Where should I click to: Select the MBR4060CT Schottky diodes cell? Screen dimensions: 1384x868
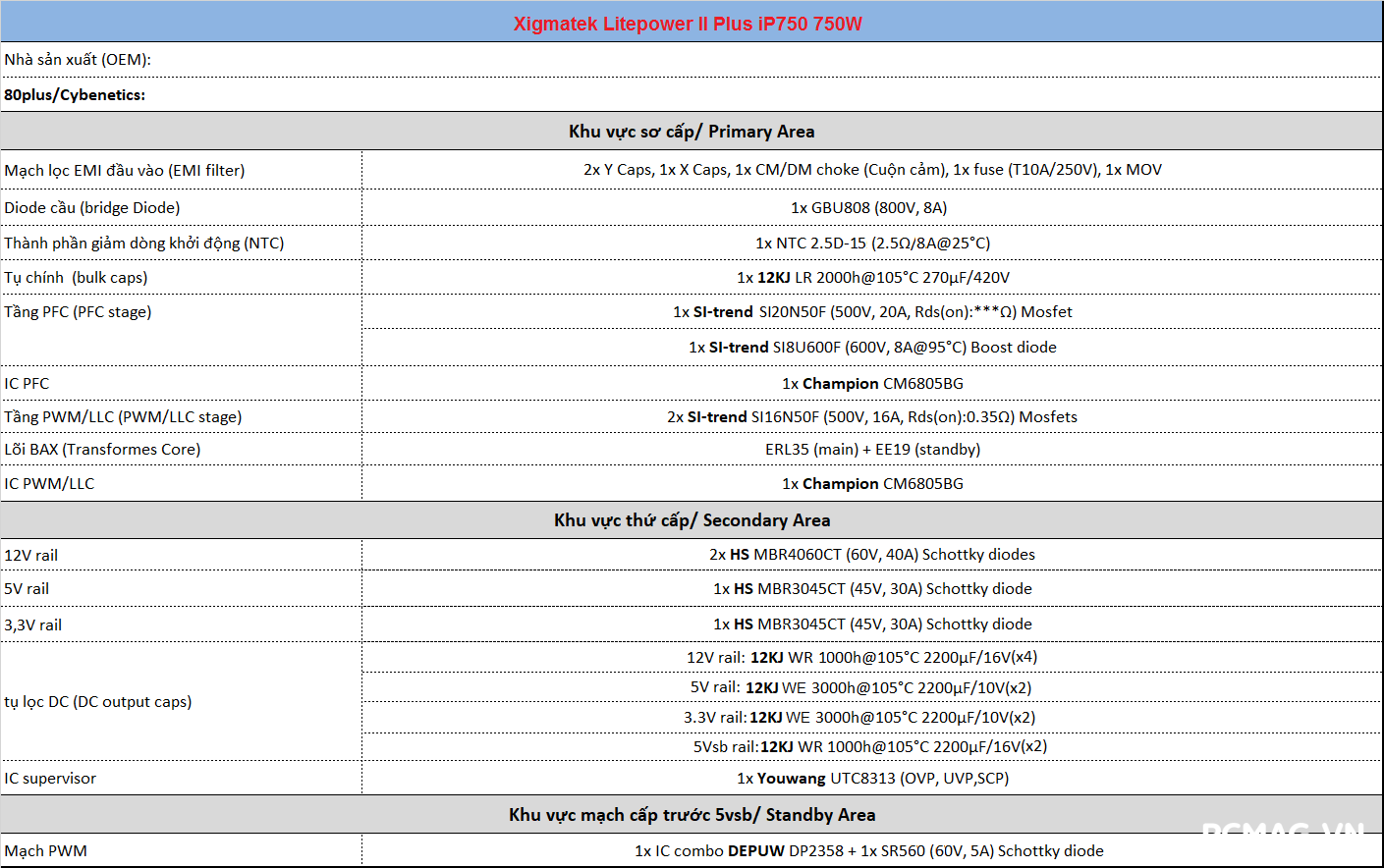(x=871, y=555)
